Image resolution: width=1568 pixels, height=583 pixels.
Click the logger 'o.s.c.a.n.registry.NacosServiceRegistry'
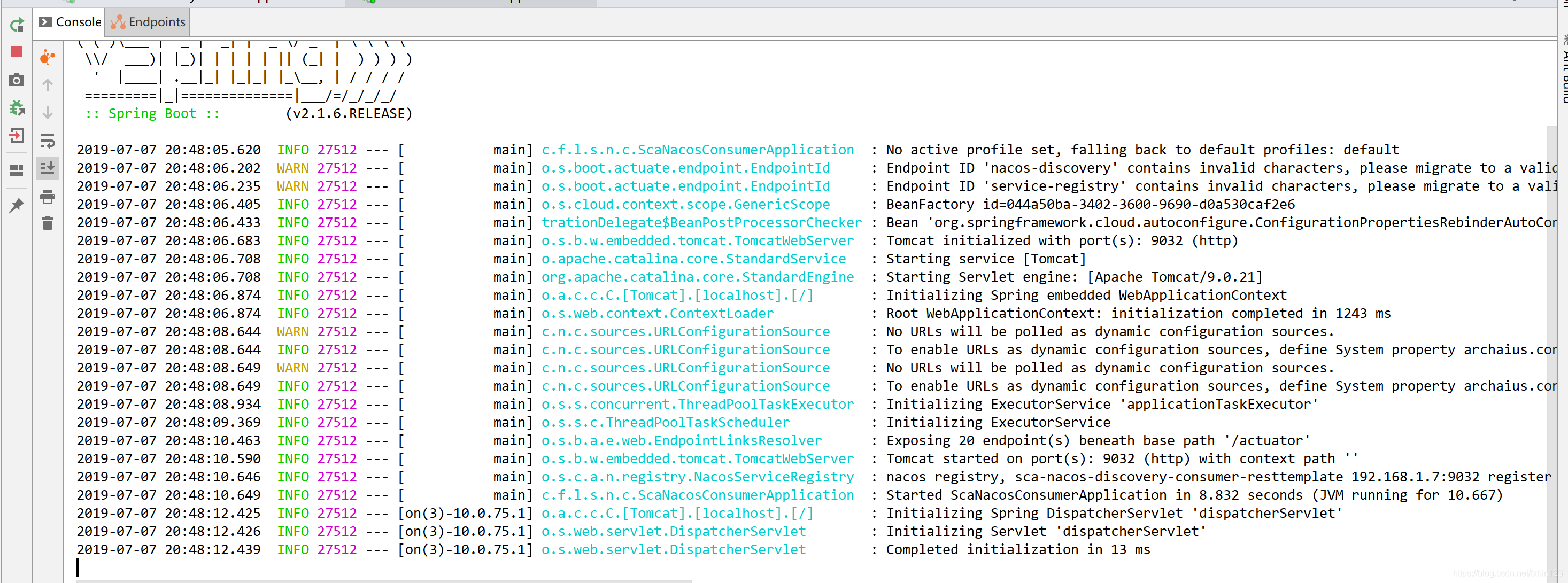(698, 477)
